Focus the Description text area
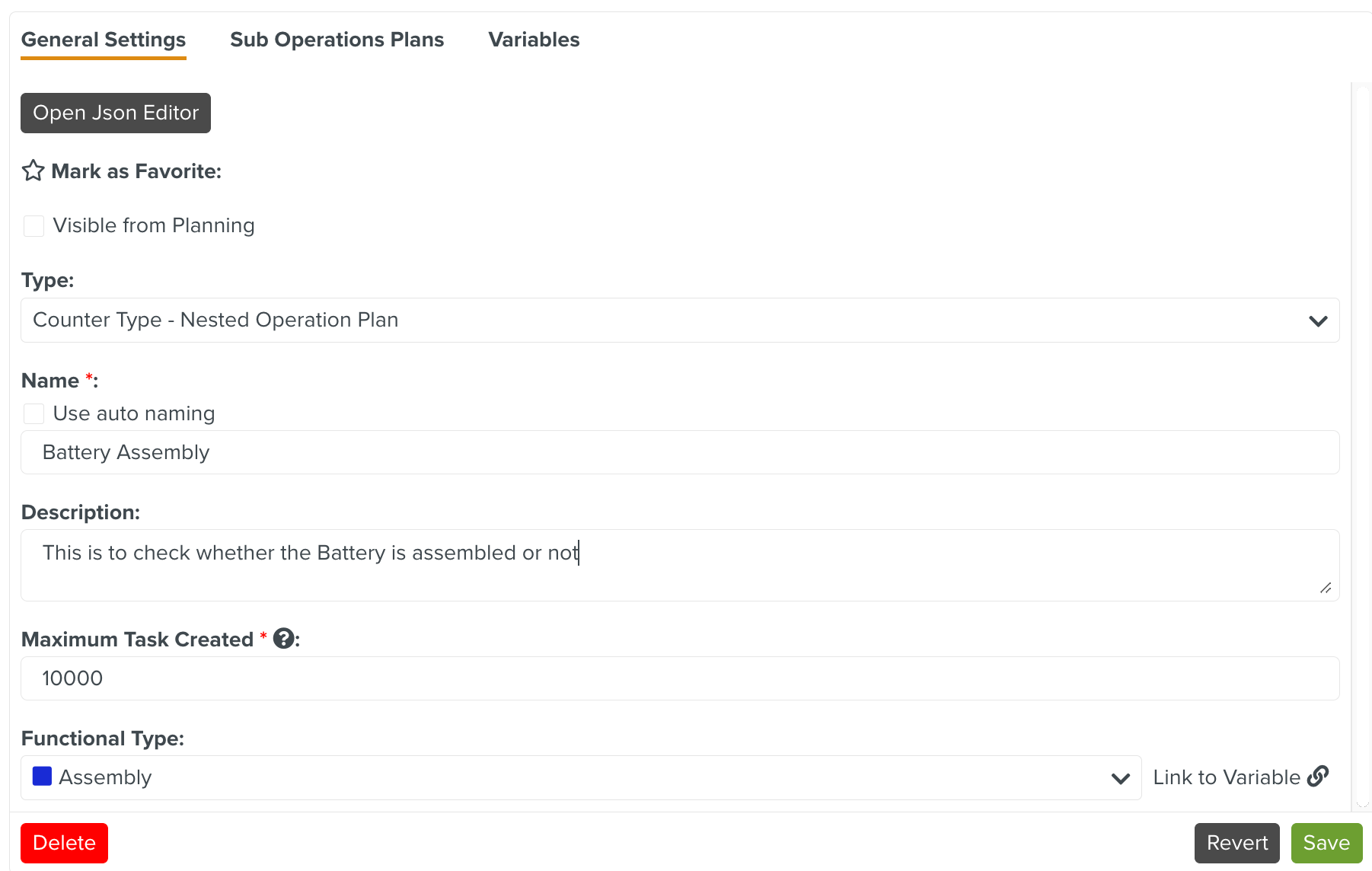Viewport: 1372px width, 871px height. click(679, 565)
